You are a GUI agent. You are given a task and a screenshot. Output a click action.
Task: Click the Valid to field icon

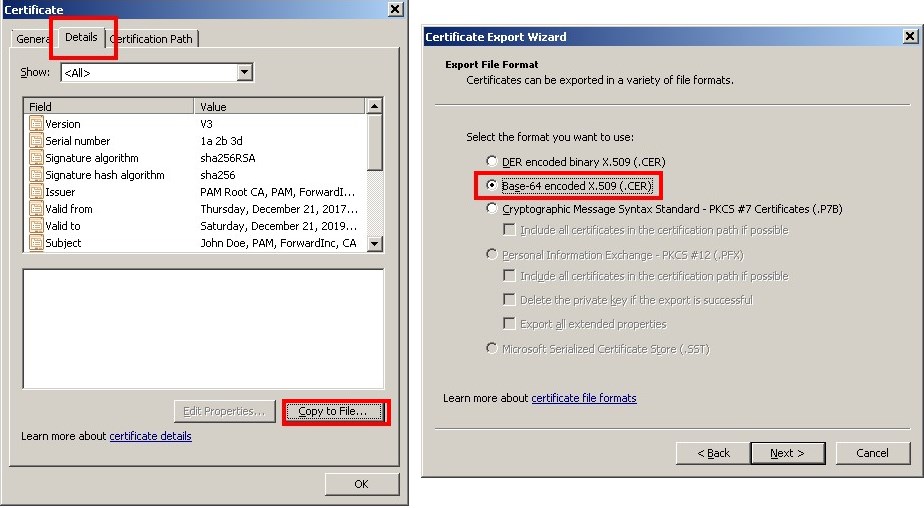[36, 226]
